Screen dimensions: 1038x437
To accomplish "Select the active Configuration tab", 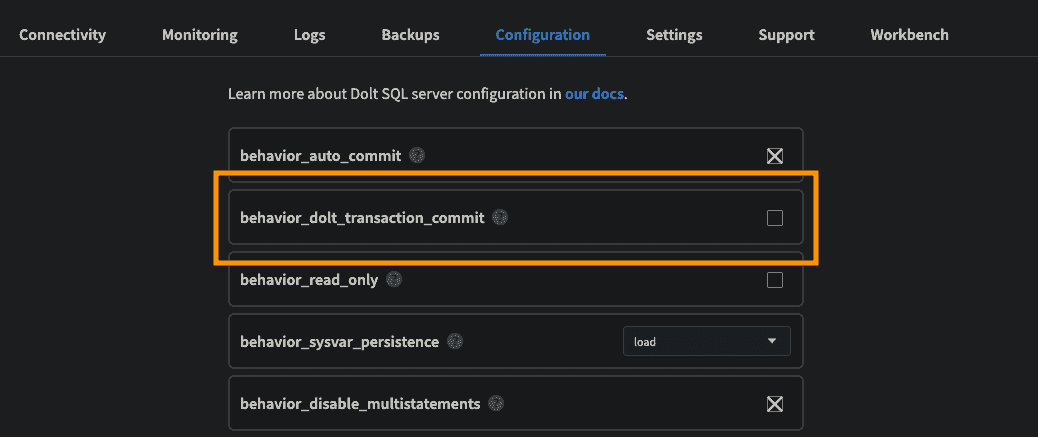I will pos(543,34).
